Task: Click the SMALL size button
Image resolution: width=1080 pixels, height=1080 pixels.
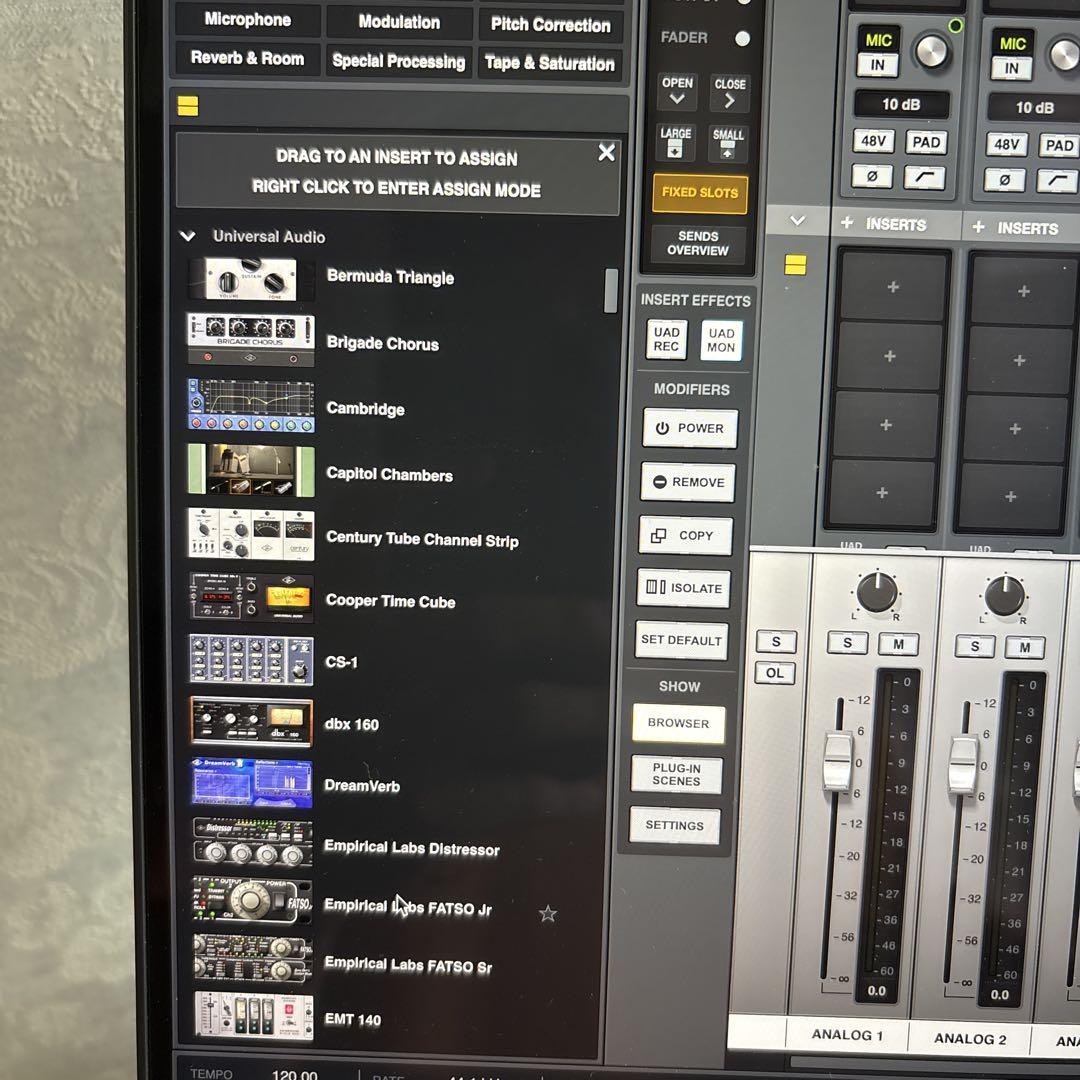Action: pos(727,143)
